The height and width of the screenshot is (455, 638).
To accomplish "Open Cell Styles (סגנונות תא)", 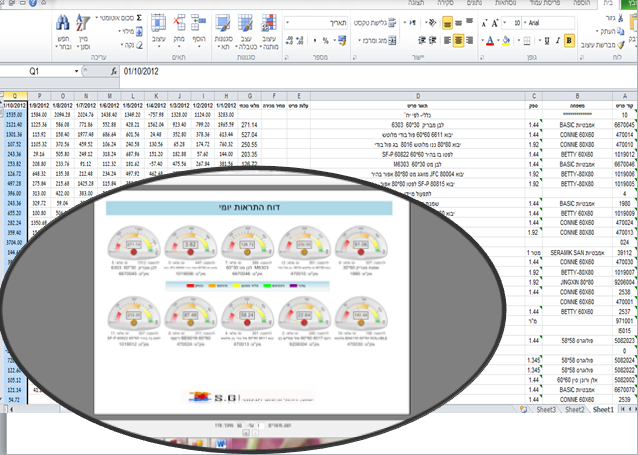I will [x=223, y=32].
